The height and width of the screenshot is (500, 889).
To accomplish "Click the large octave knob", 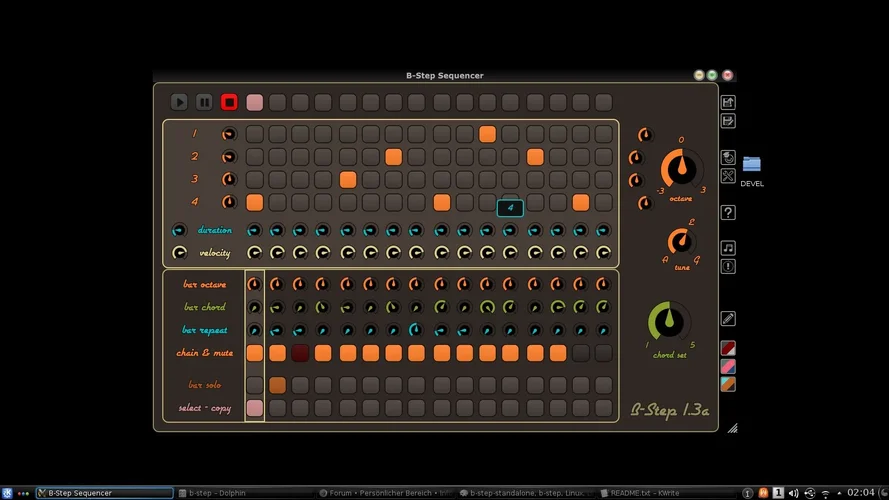I will tap(681, 168).
